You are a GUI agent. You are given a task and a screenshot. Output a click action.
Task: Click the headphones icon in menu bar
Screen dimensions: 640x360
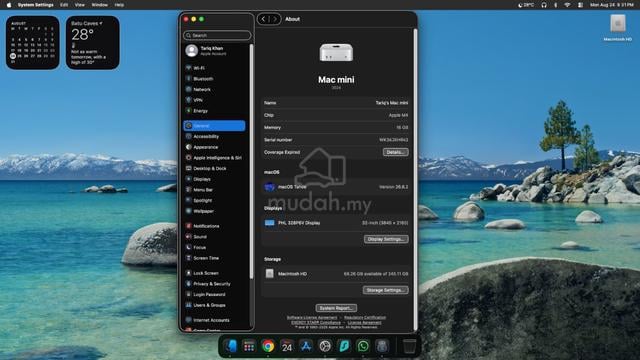(x=544, y=5)
